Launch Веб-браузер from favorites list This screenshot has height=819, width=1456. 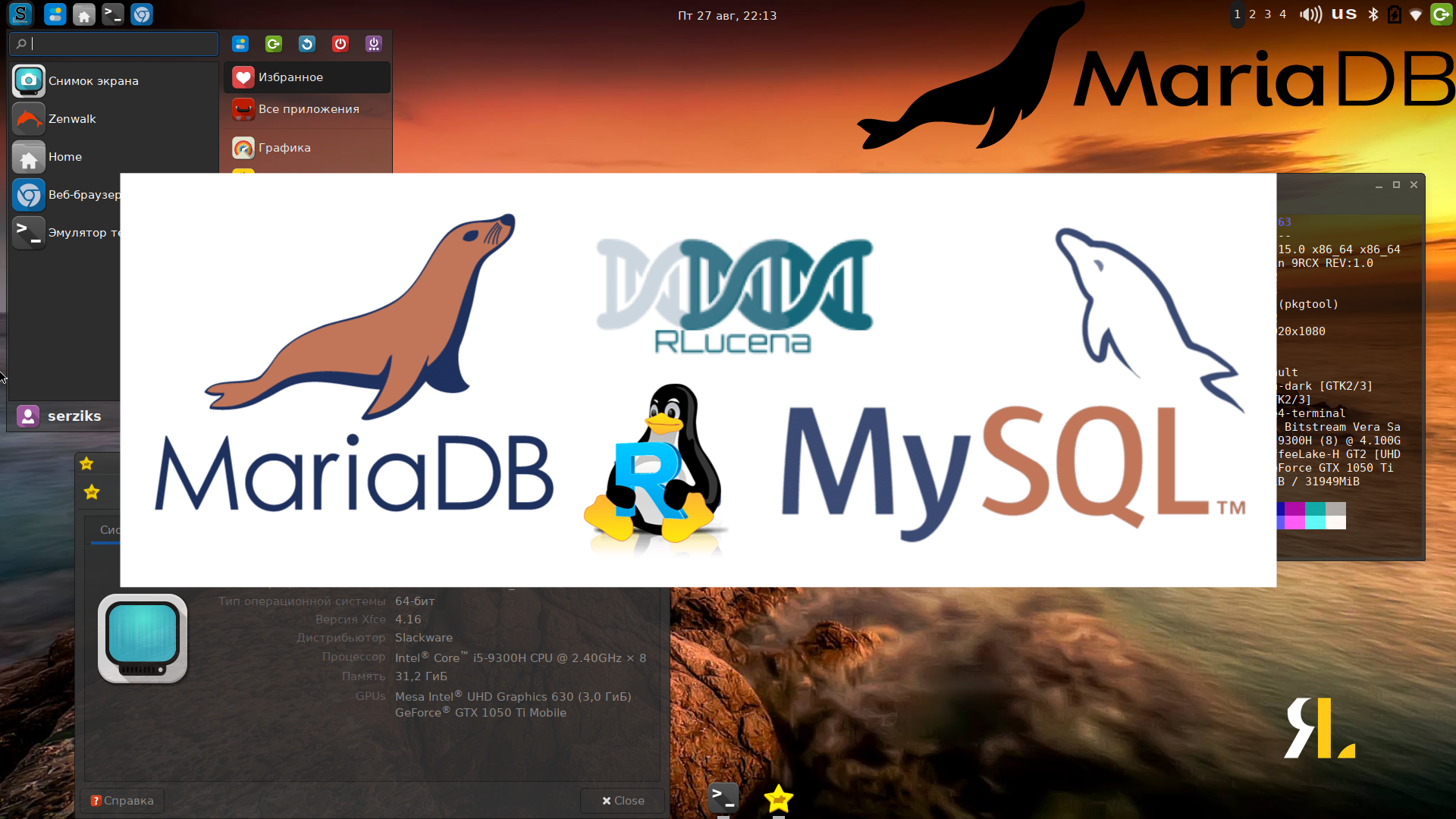click(x=65, y=195)
